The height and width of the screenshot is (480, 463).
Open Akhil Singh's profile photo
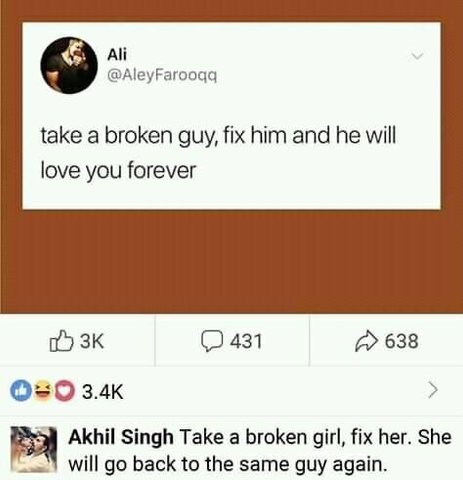pyautogui.click(x=34, y=449)
